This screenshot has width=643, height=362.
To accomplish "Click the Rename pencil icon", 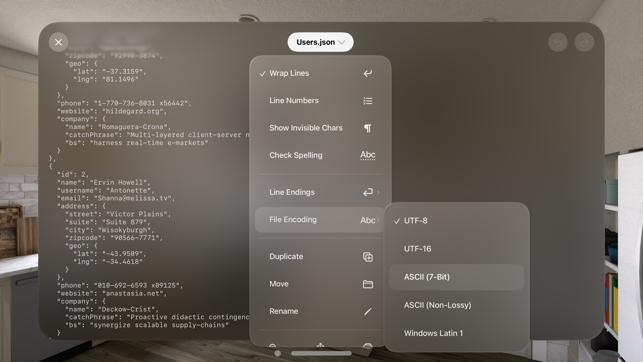I will (x=368, y=312).
